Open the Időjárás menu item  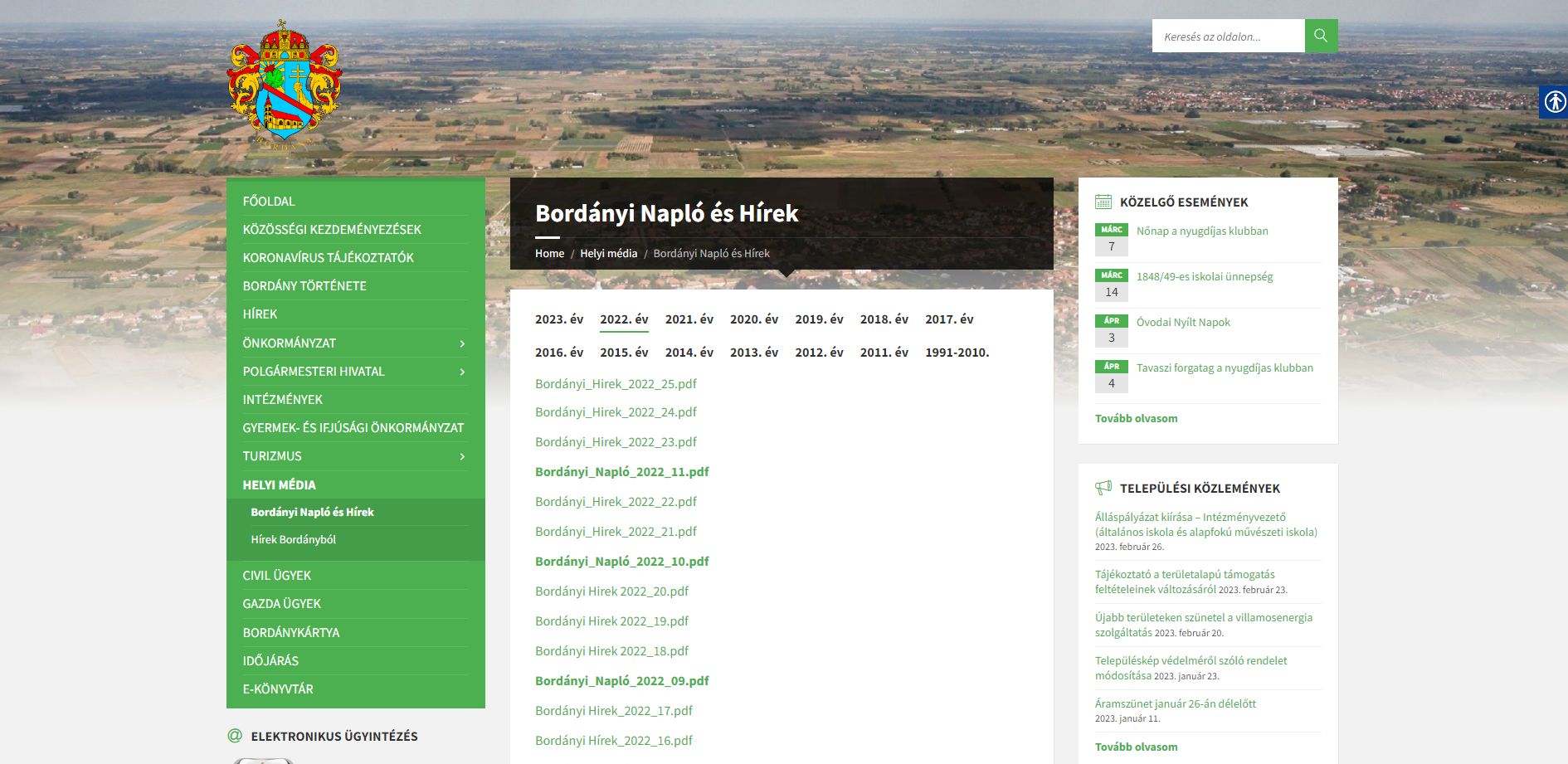point(270,660)
